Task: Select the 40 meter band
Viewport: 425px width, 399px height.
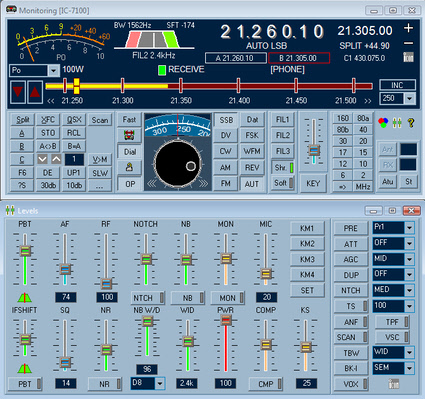Action: [x=363, y=130]
